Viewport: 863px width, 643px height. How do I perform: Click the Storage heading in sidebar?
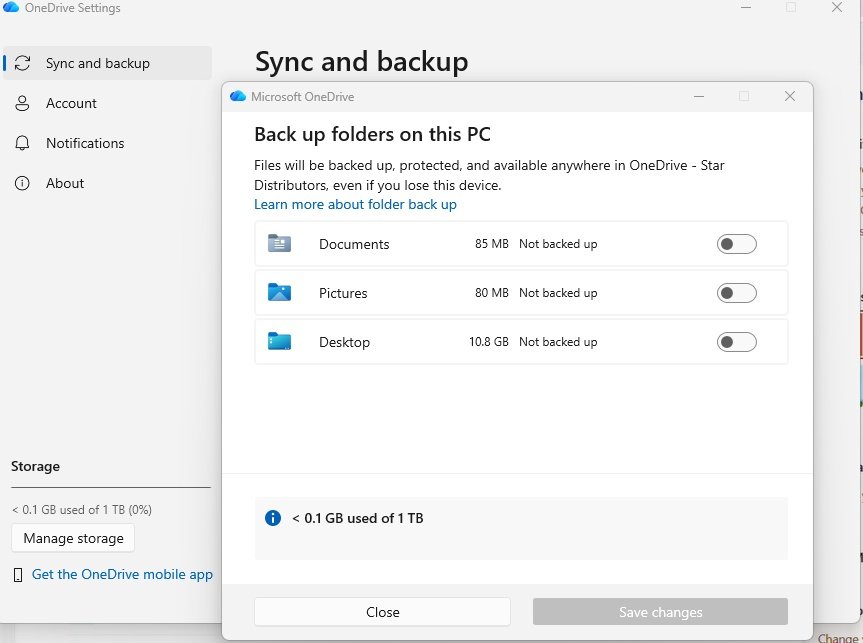[x=35, y=466]
